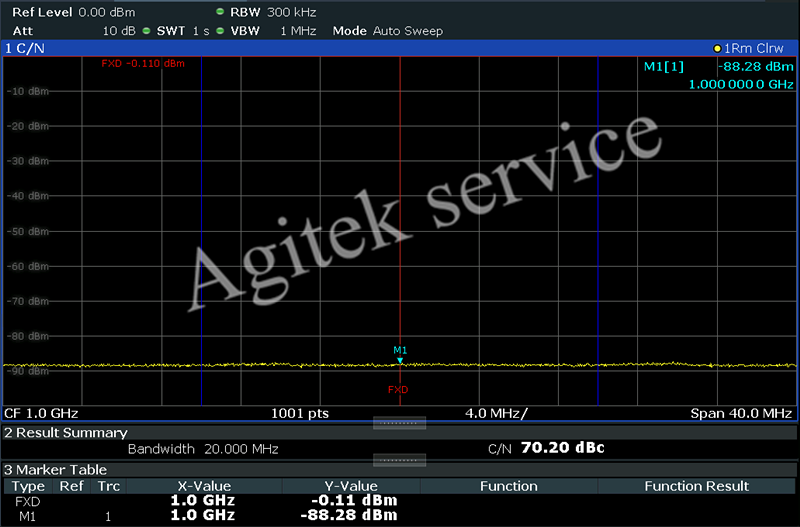This screenshot has height=527, width=800.
Task: Click the FXD row 1.0 GHz X-Value
Action: (203, 500)
